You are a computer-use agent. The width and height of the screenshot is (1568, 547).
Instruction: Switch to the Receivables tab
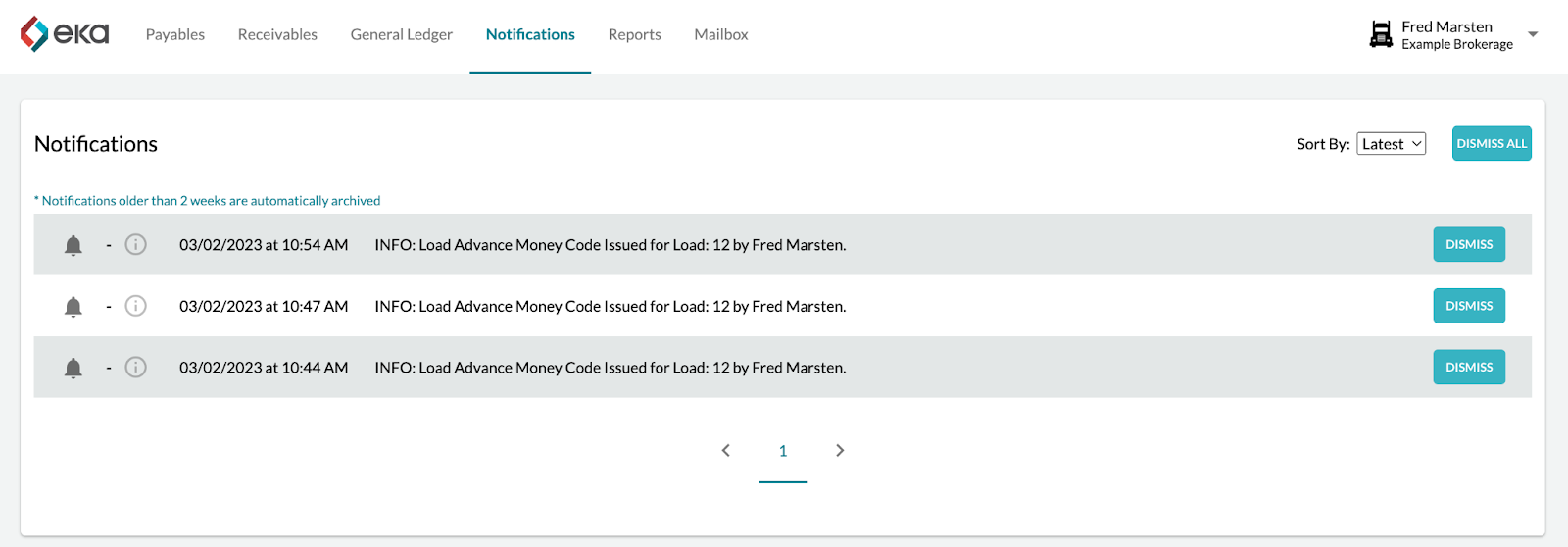277,34
